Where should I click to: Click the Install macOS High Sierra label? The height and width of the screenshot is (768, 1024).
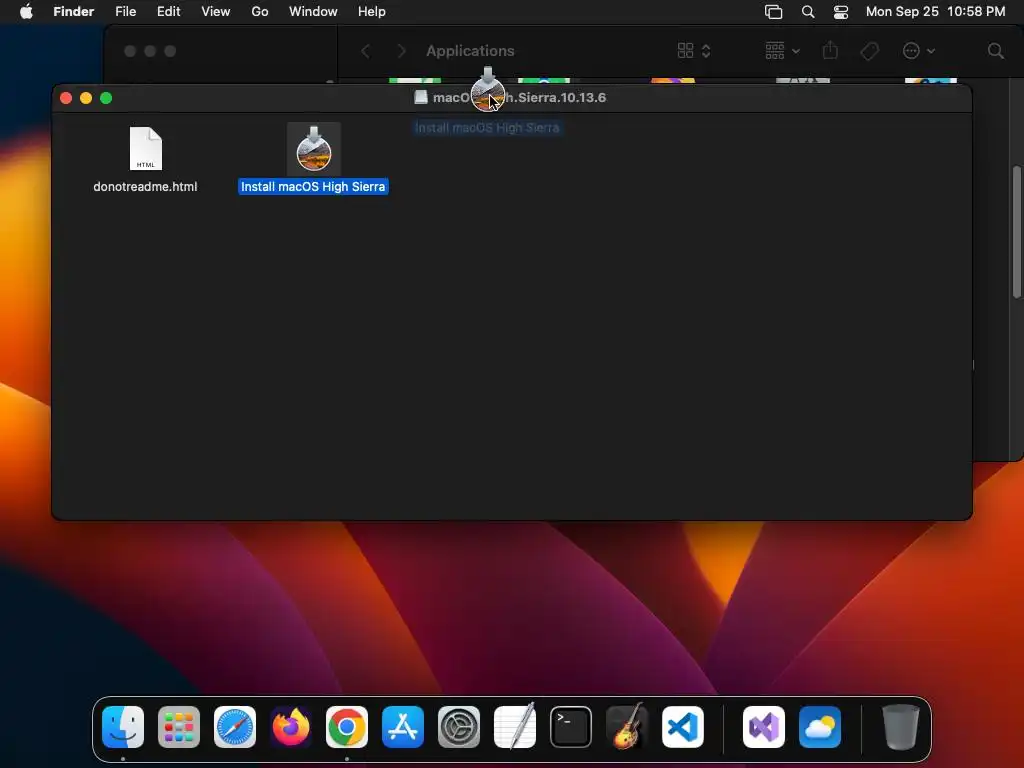[x=313, y=187]
